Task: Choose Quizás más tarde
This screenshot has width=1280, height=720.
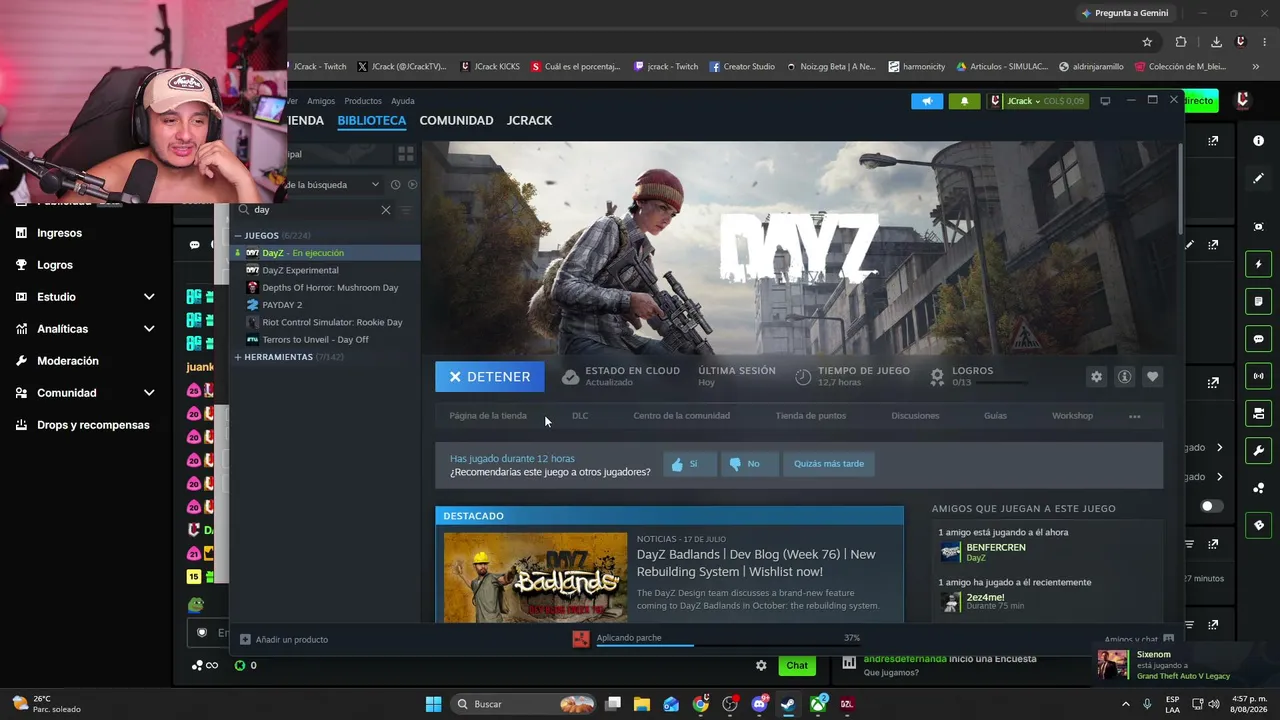Action: (829, 464)
